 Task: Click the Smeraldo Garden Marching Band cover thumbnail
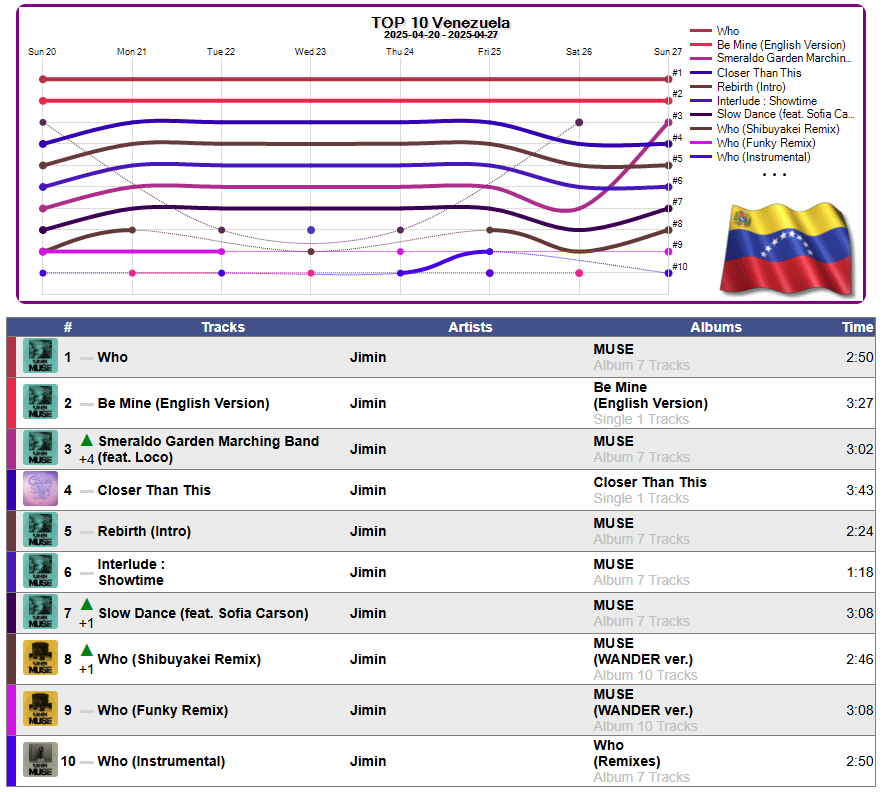[40, 448]
